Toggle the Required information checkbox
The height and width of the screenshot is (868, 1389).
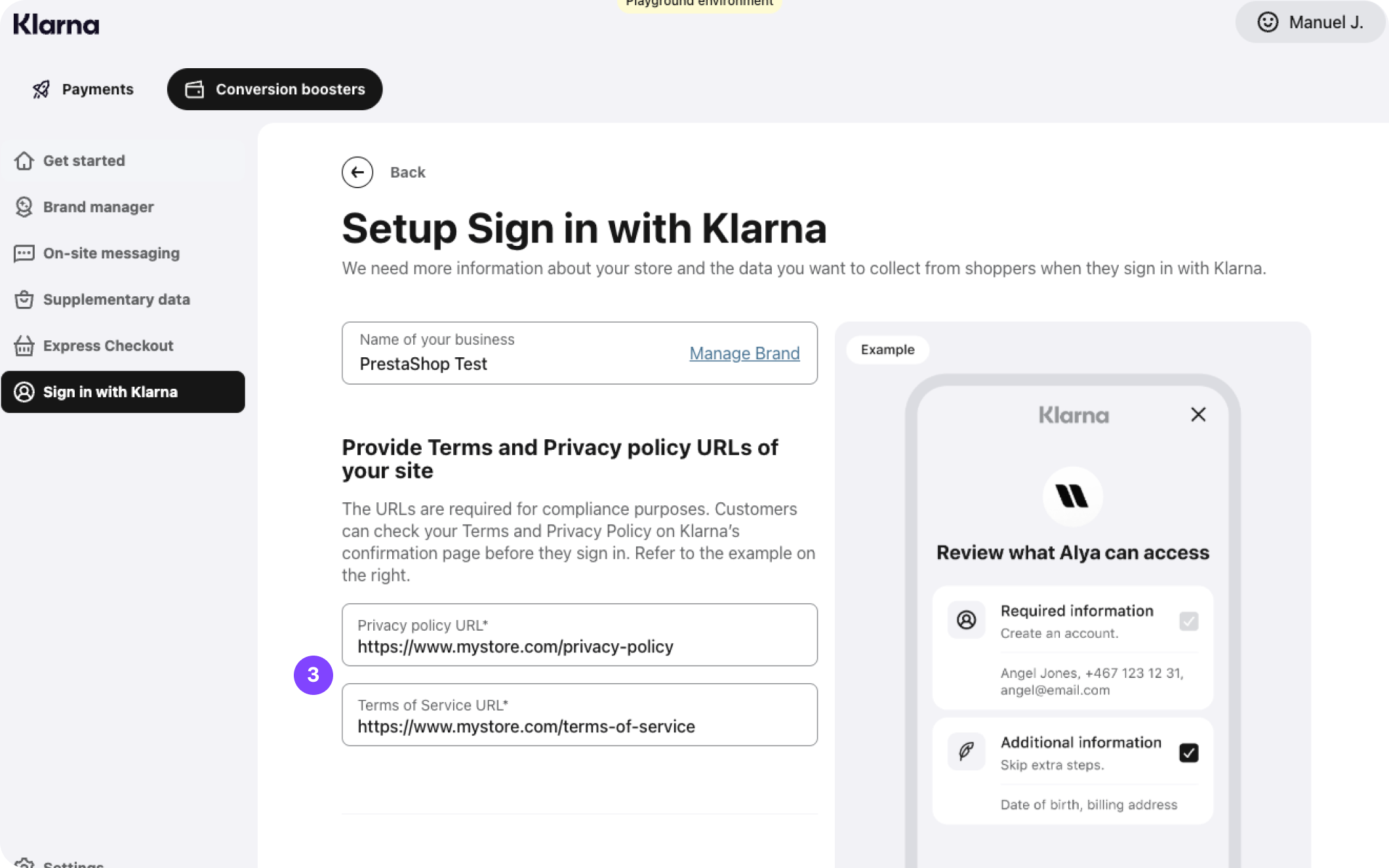tap(1188, 621)
